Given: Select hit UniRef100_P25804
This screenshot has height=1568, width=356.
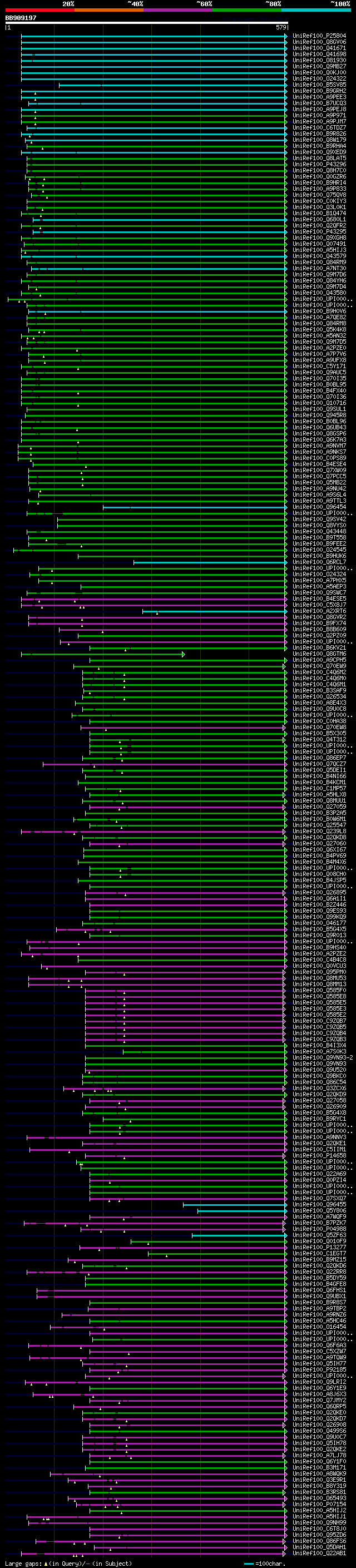Looking at the screenshot, I should [319, 36].
